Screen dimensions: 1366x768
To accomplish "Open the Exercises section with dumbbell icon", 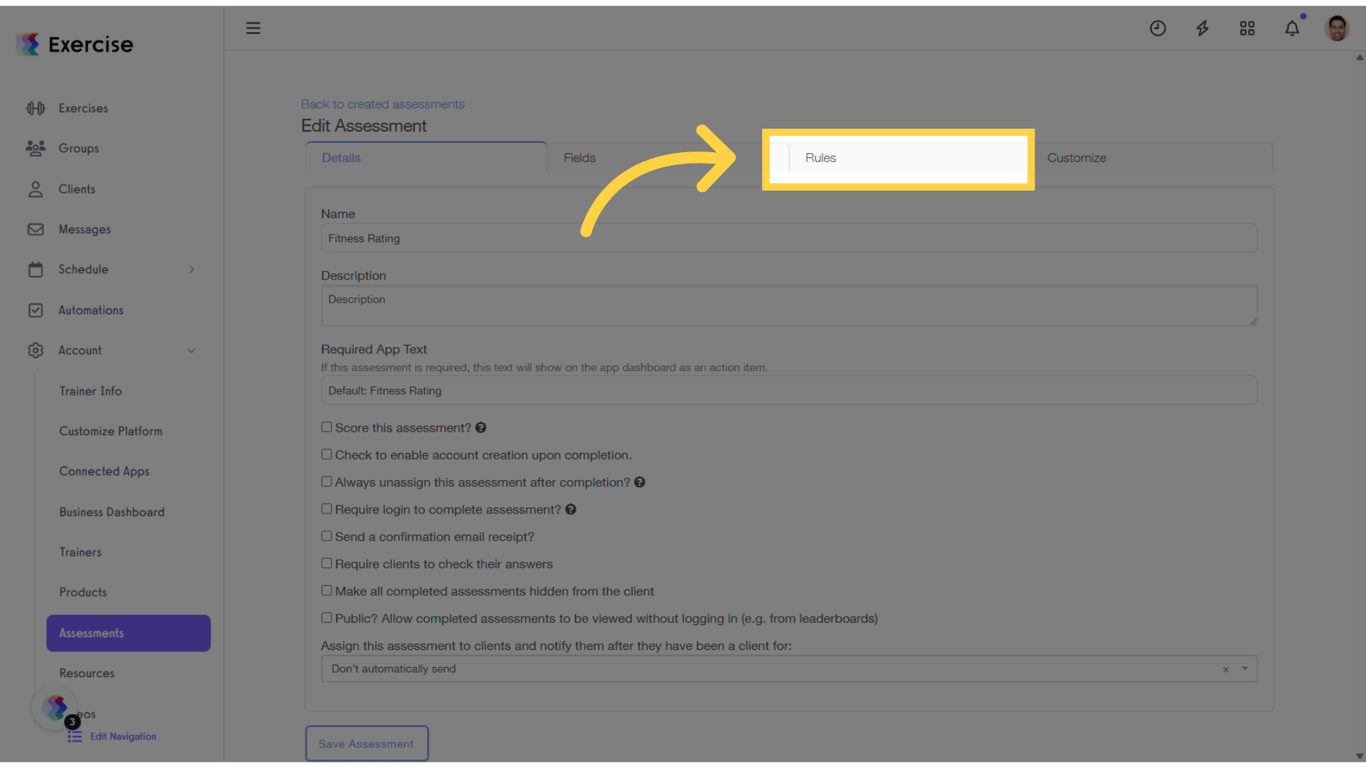I will click(x=35, y=108).
